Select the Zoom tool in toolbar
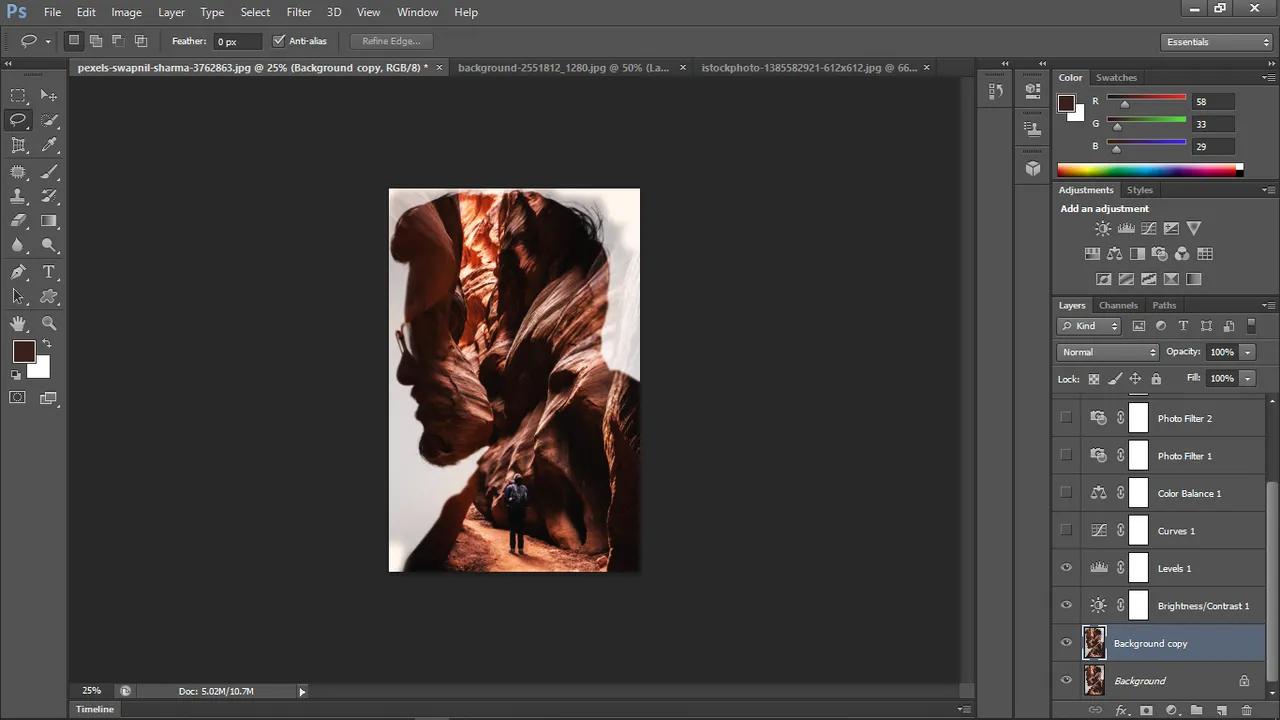Screen dimensions: 1280x720 click(x=49, y=323)
